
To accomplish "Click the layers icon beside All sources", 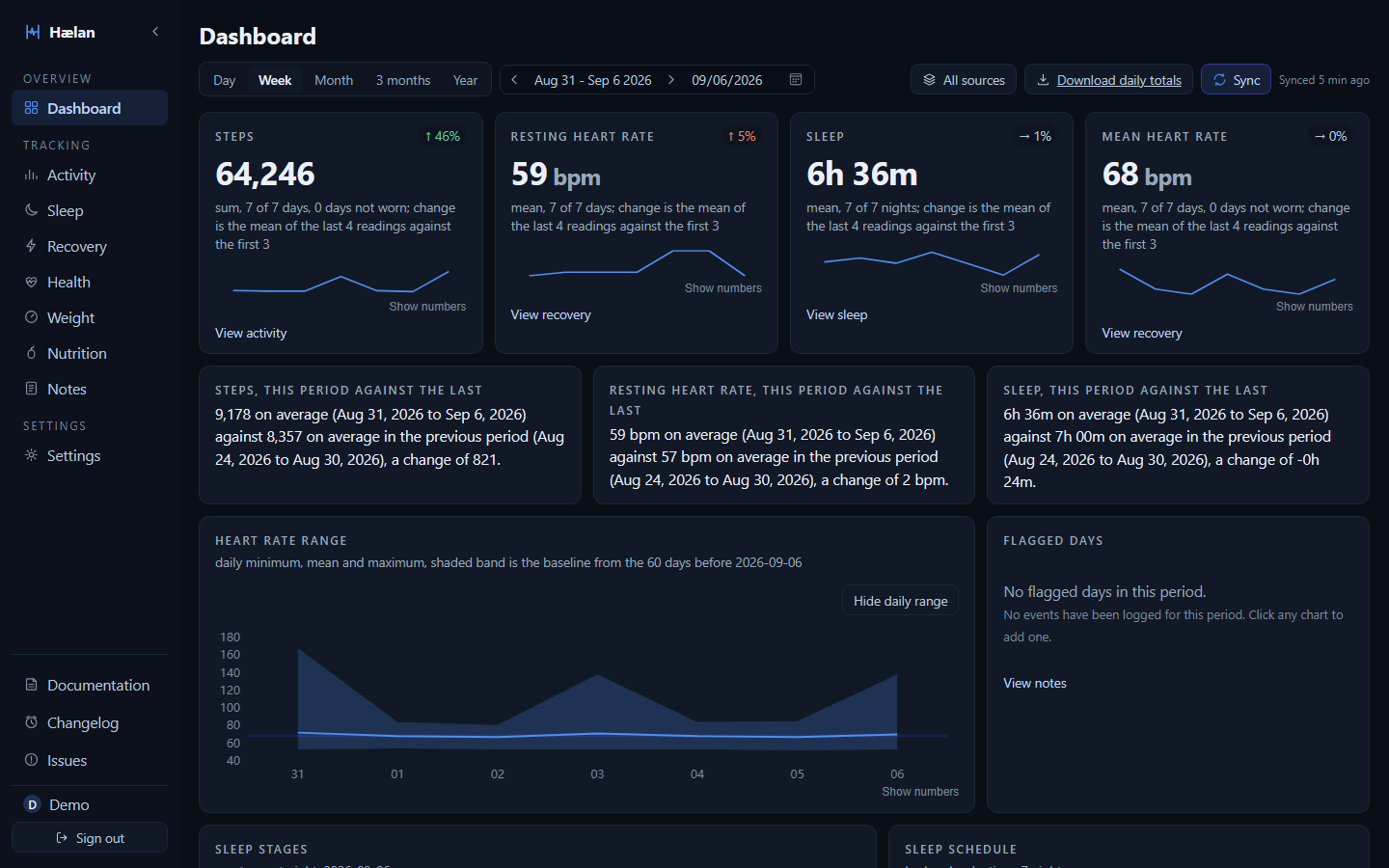I will coord(929,80).
